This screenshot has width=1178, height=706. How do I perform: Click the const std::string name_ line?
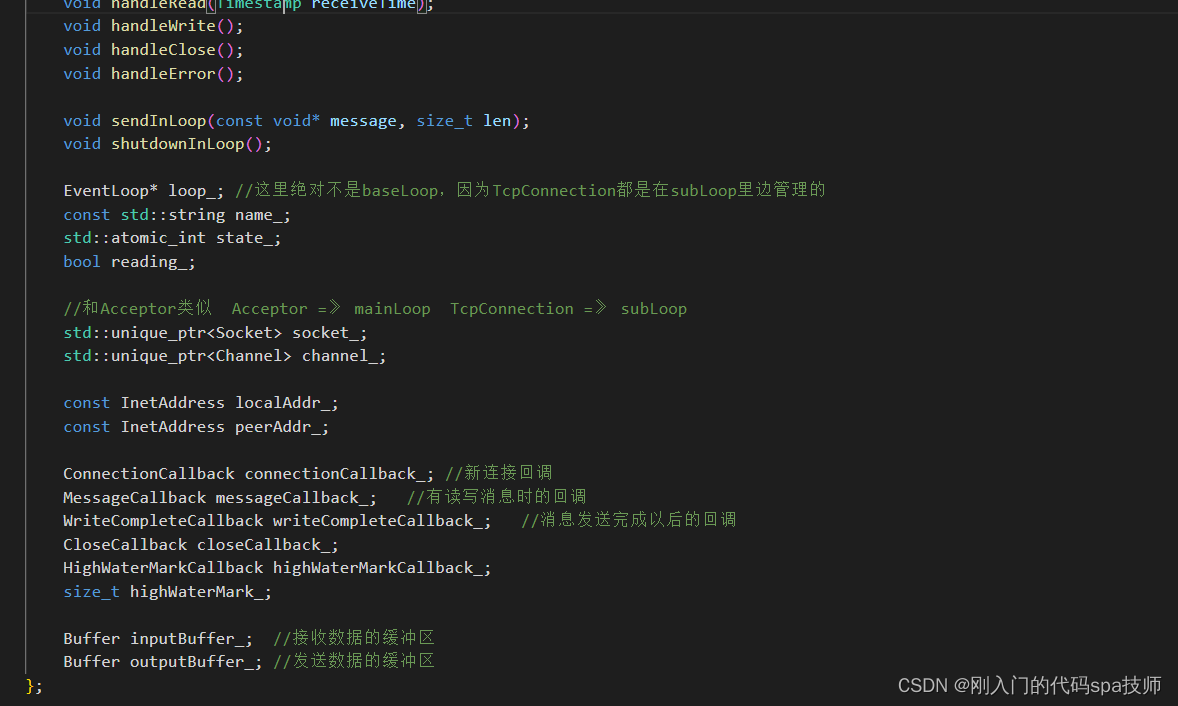pos(177,215)
